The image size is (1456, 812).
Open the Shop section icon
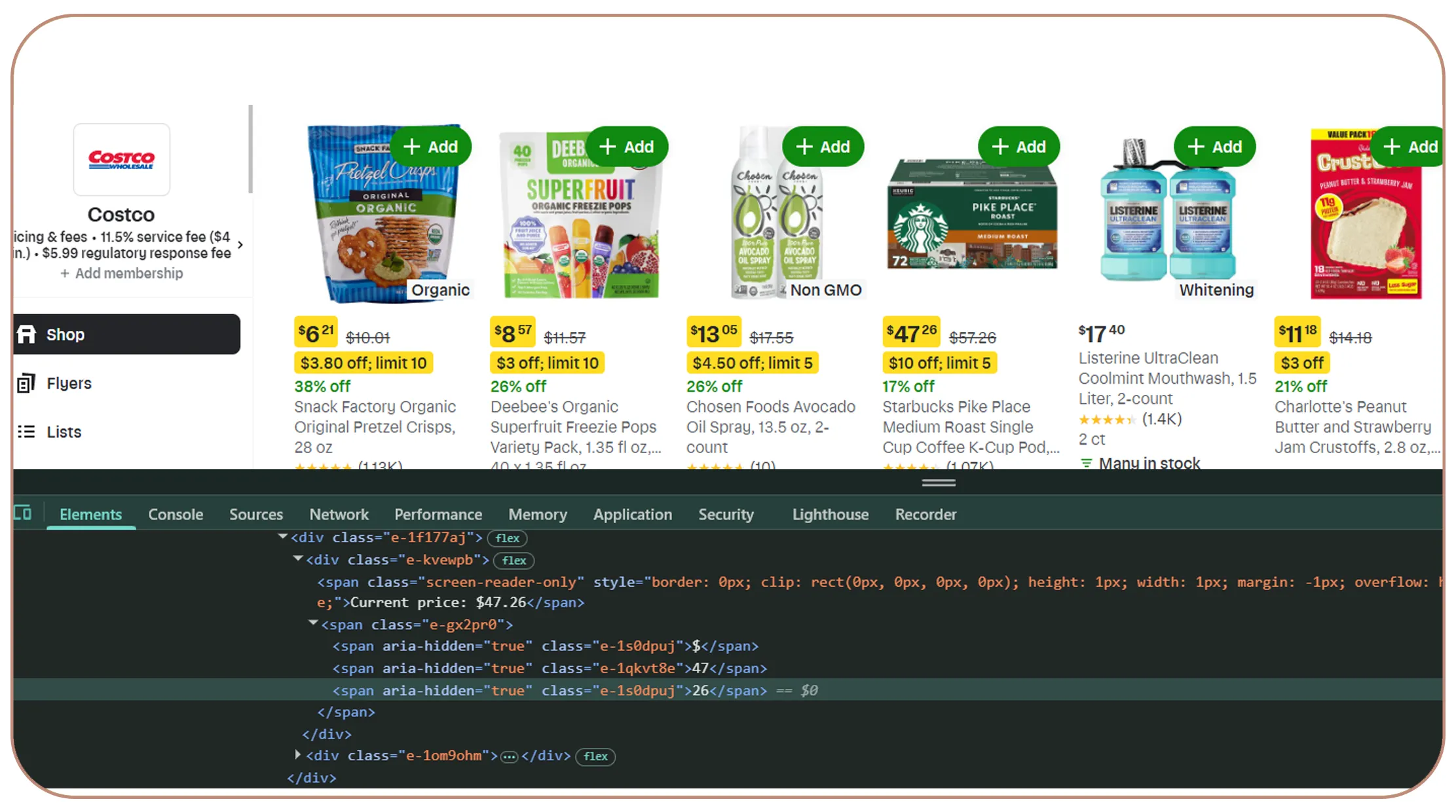click(26, 334)
